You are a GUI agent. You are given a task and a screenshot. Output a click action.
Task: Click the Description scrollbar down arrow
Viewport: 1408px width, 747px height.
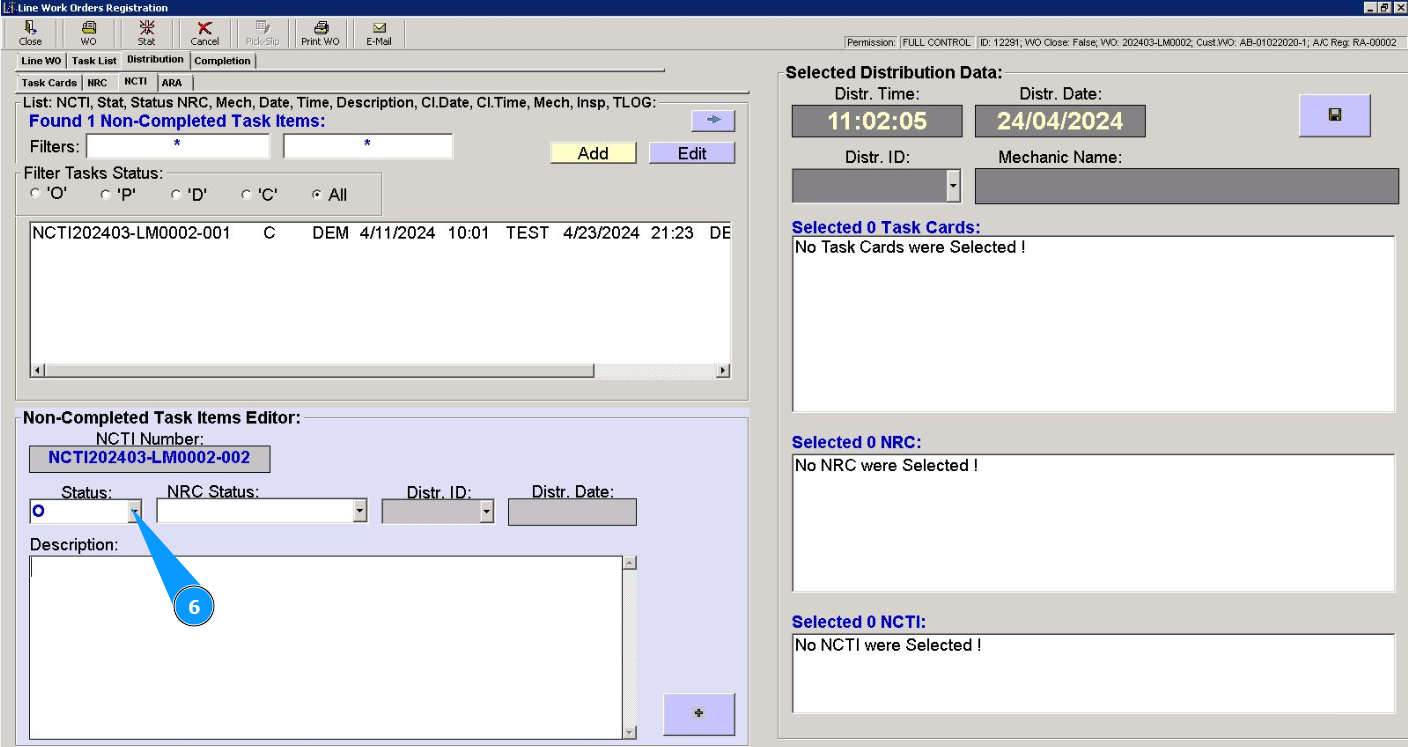[629, 731]
